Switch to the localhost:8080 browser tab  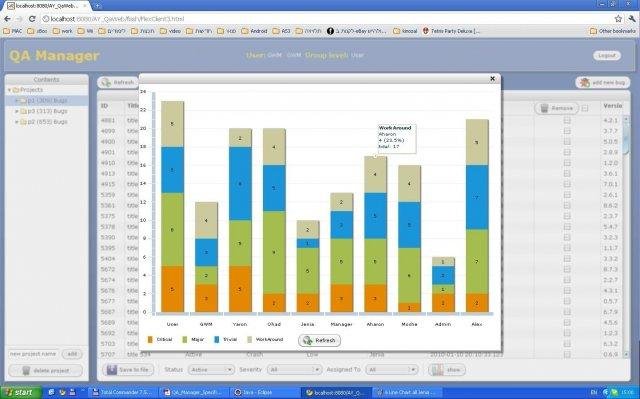[x=47, y=6]
